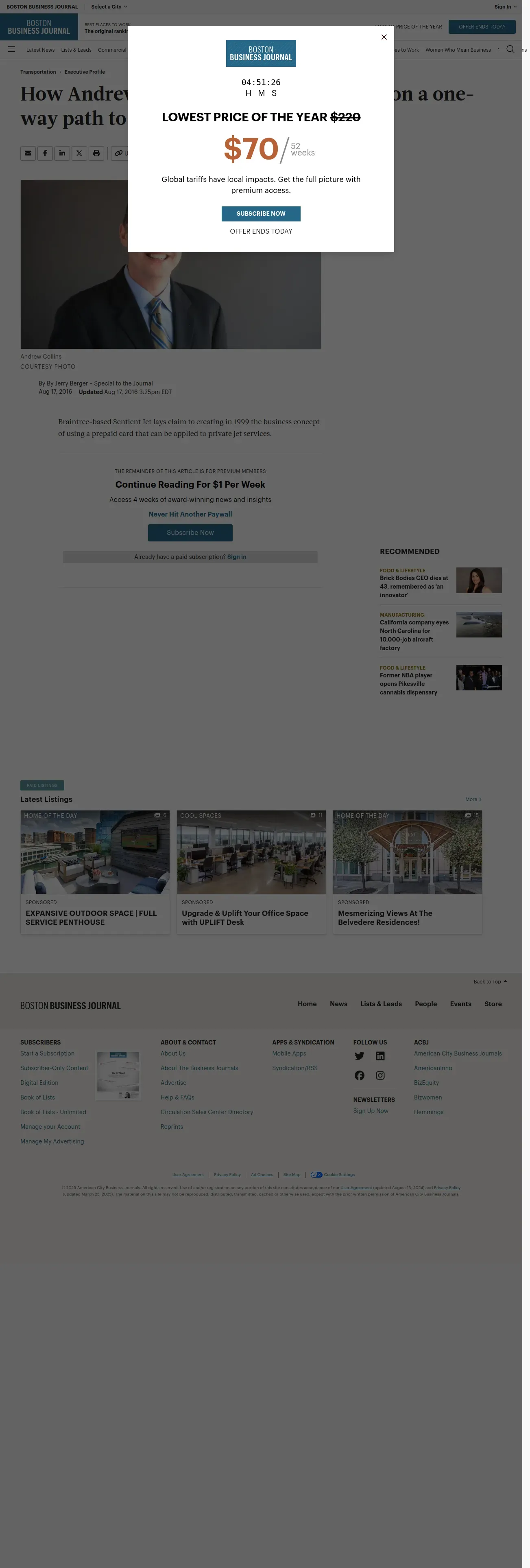Image resolution: width=530 pixels, height=1568 pixels.
Task: Open Women Who Mean Business nav item
Action: tap(458, 50)
